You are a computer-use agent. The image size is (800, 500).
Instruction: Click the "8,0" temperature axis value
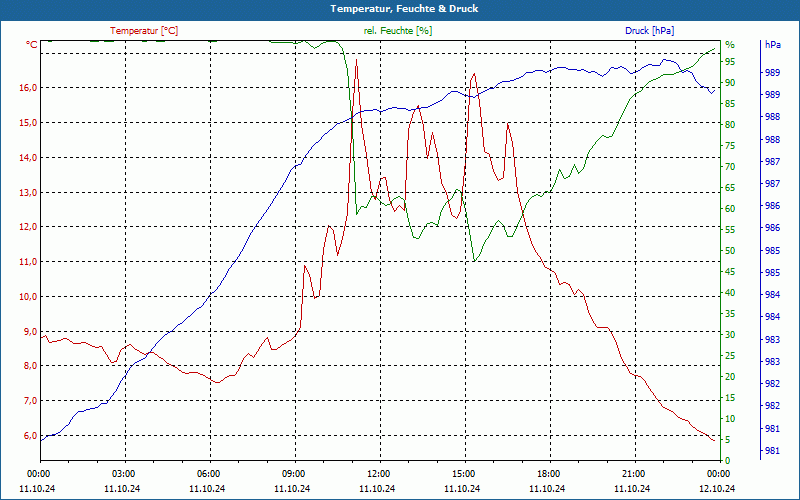[x=31, y=366]
